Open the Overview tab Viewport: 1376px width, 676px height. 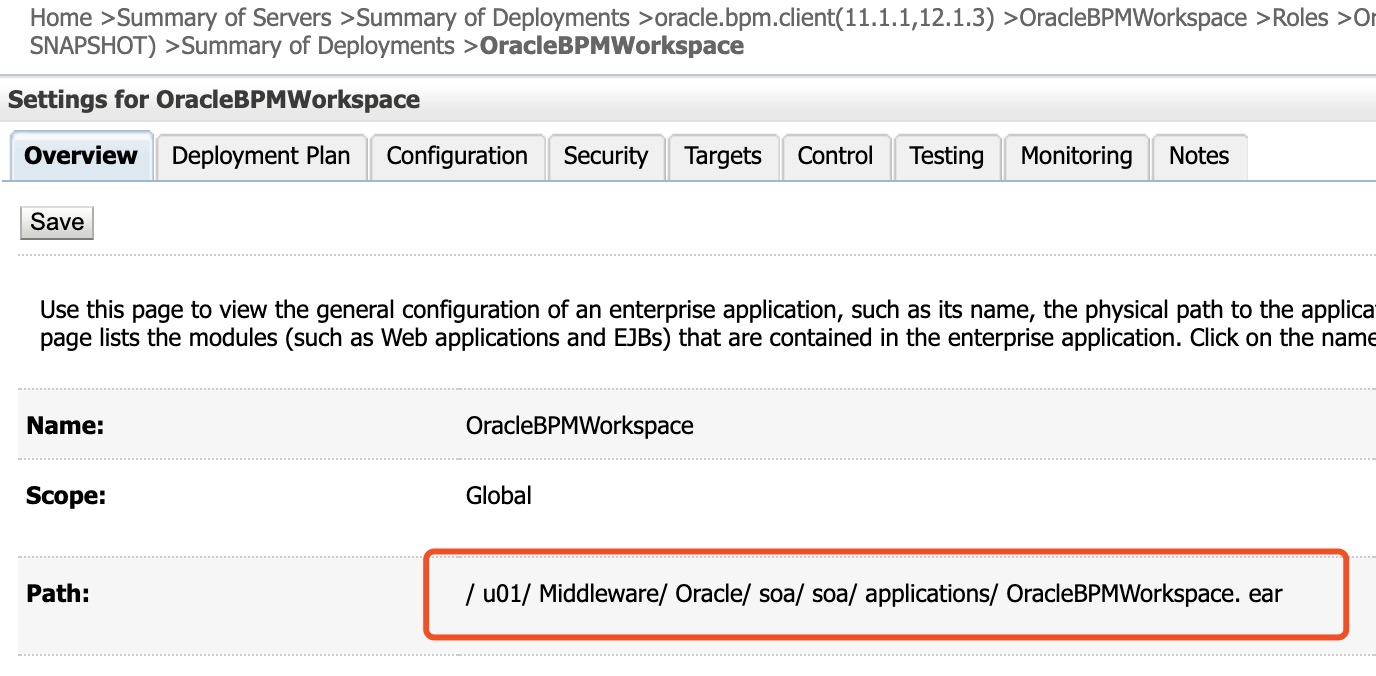click(81, 156)
